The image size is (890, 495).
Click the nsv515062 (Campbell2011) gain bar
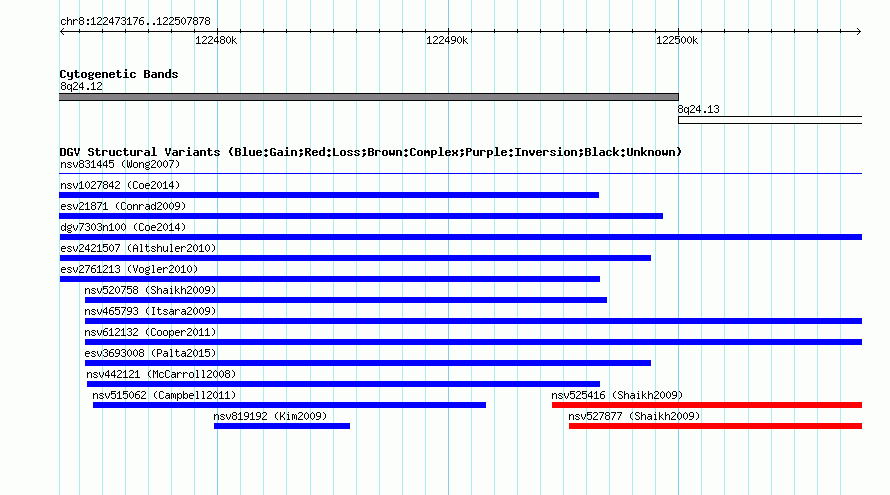[289, 405]
